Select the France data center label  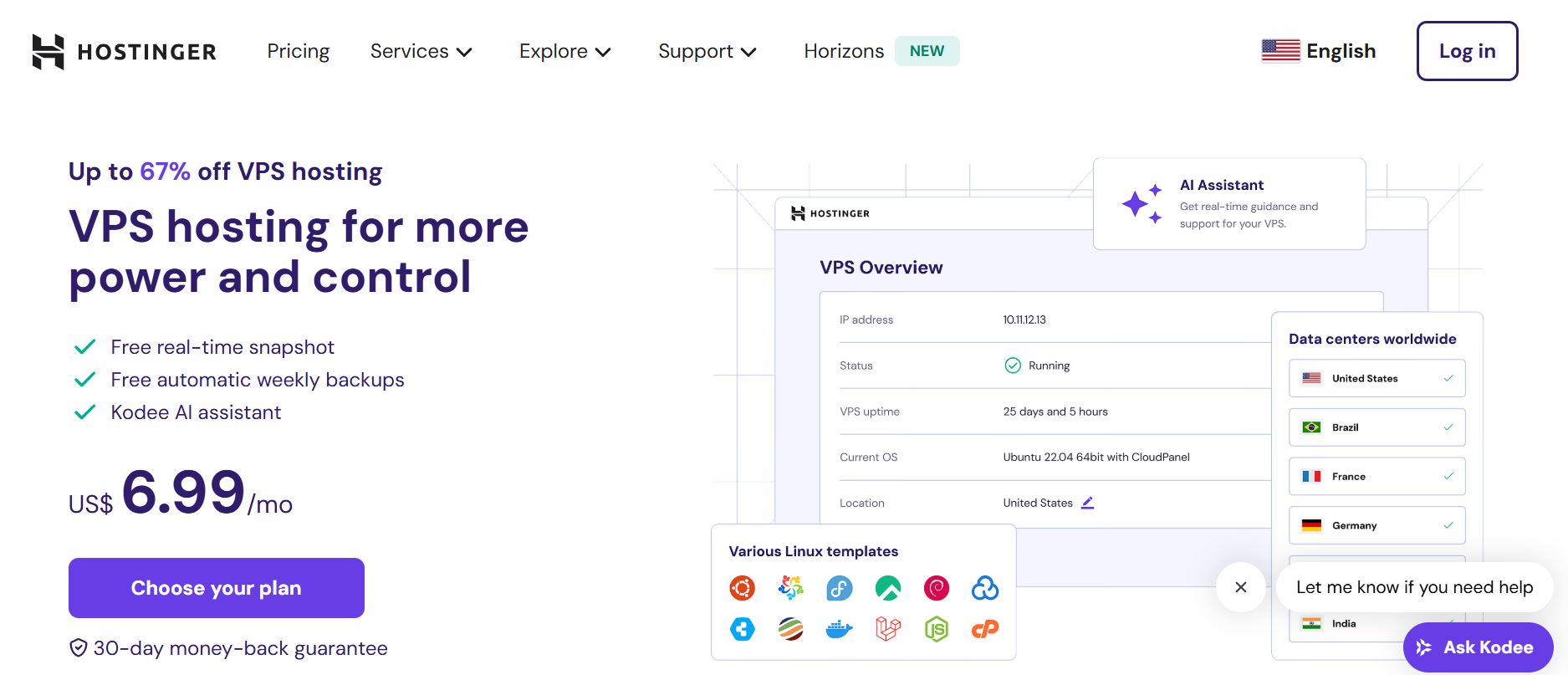(1348, 476)
